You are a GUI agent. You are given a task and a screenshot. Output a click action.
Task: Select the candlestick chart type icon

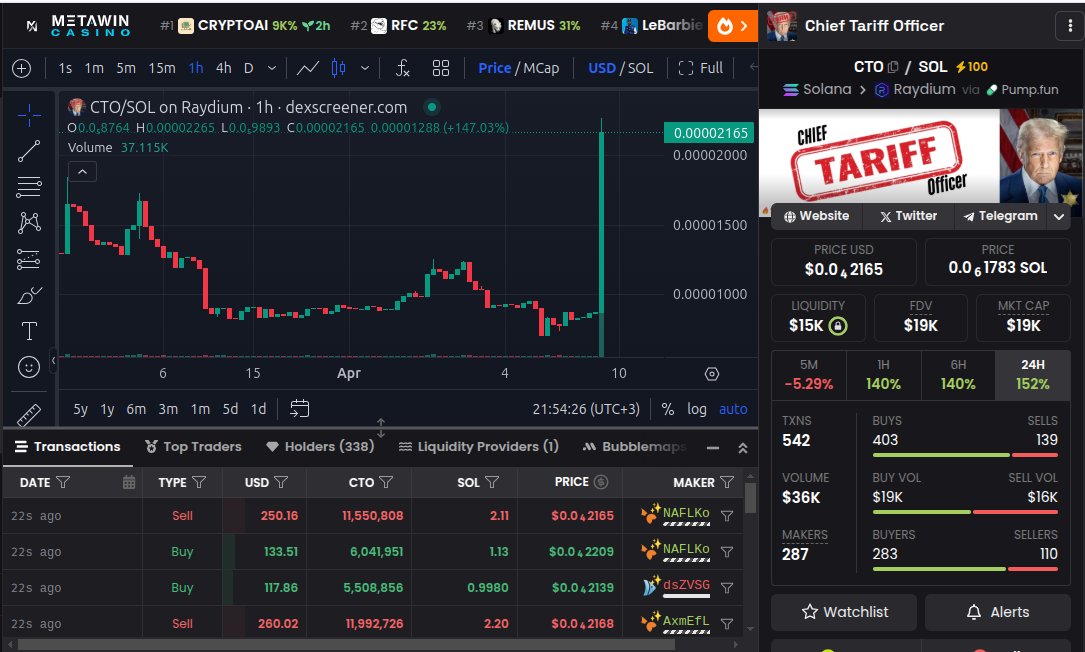click(338, 68)
